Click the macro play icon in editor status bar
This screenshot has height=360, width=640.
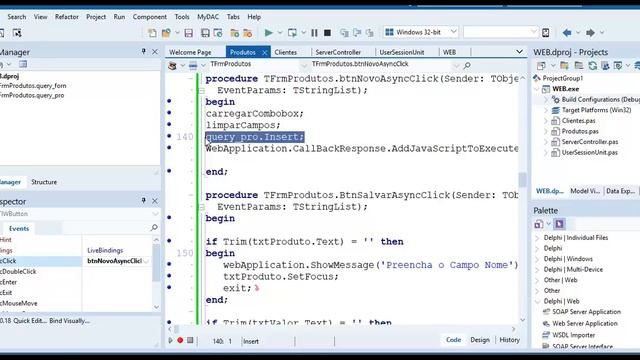coord(171,340)
